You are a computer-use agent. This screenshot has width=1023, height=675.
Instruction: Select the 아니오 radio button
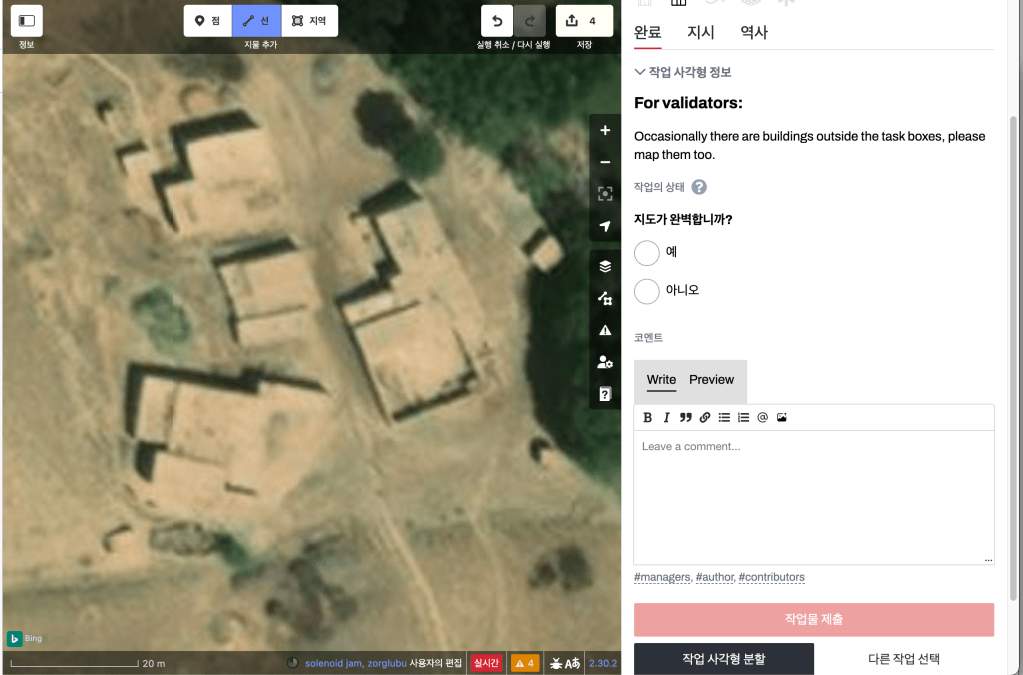click(647, 291)
